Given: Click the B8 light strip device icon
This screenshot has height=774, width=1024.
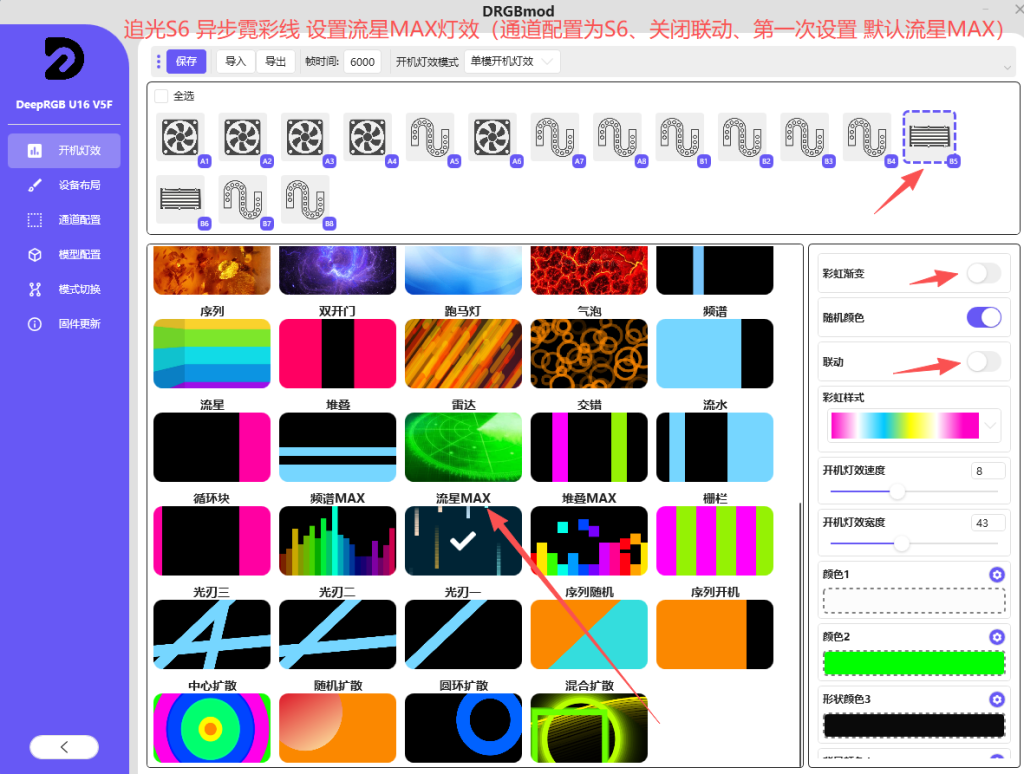Looking at the screenshot, I should click(305, 200).
